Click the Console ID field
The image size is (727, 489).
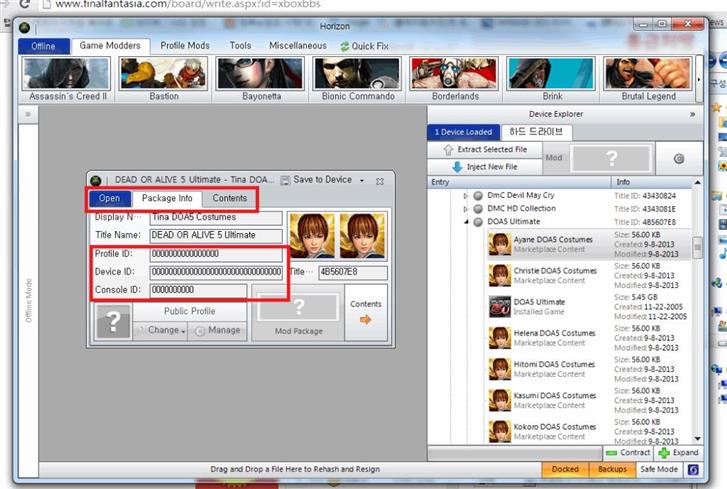pos(198,290)
